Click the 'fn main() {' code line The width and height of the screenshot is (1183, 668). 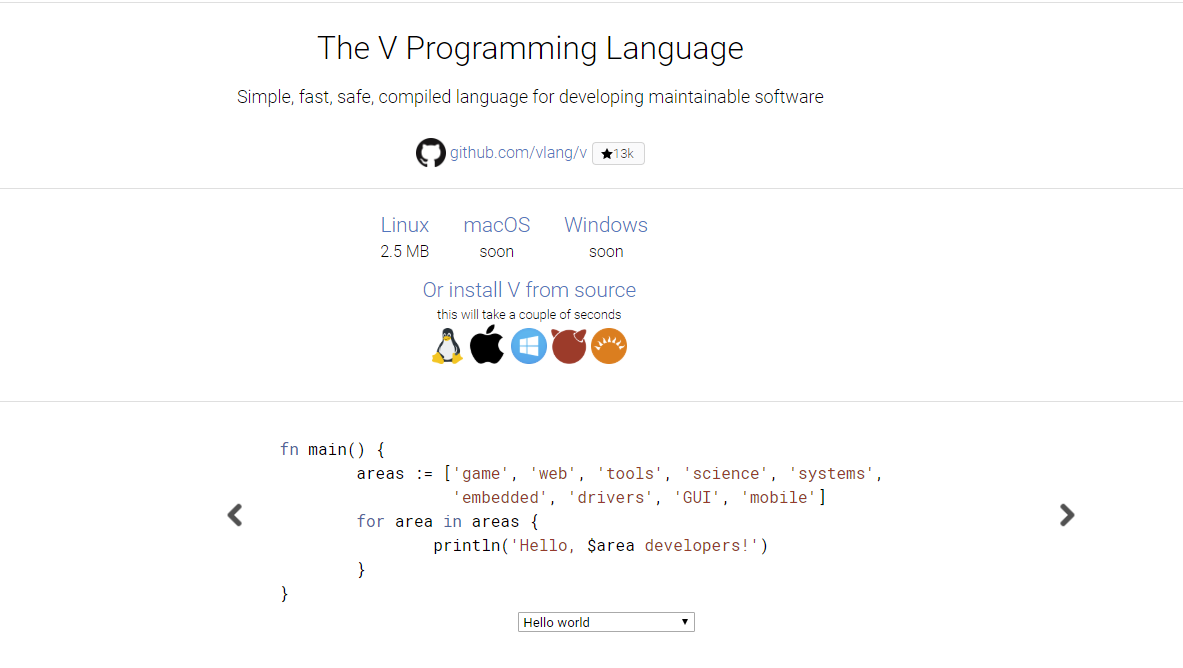[x=333, y=450]
